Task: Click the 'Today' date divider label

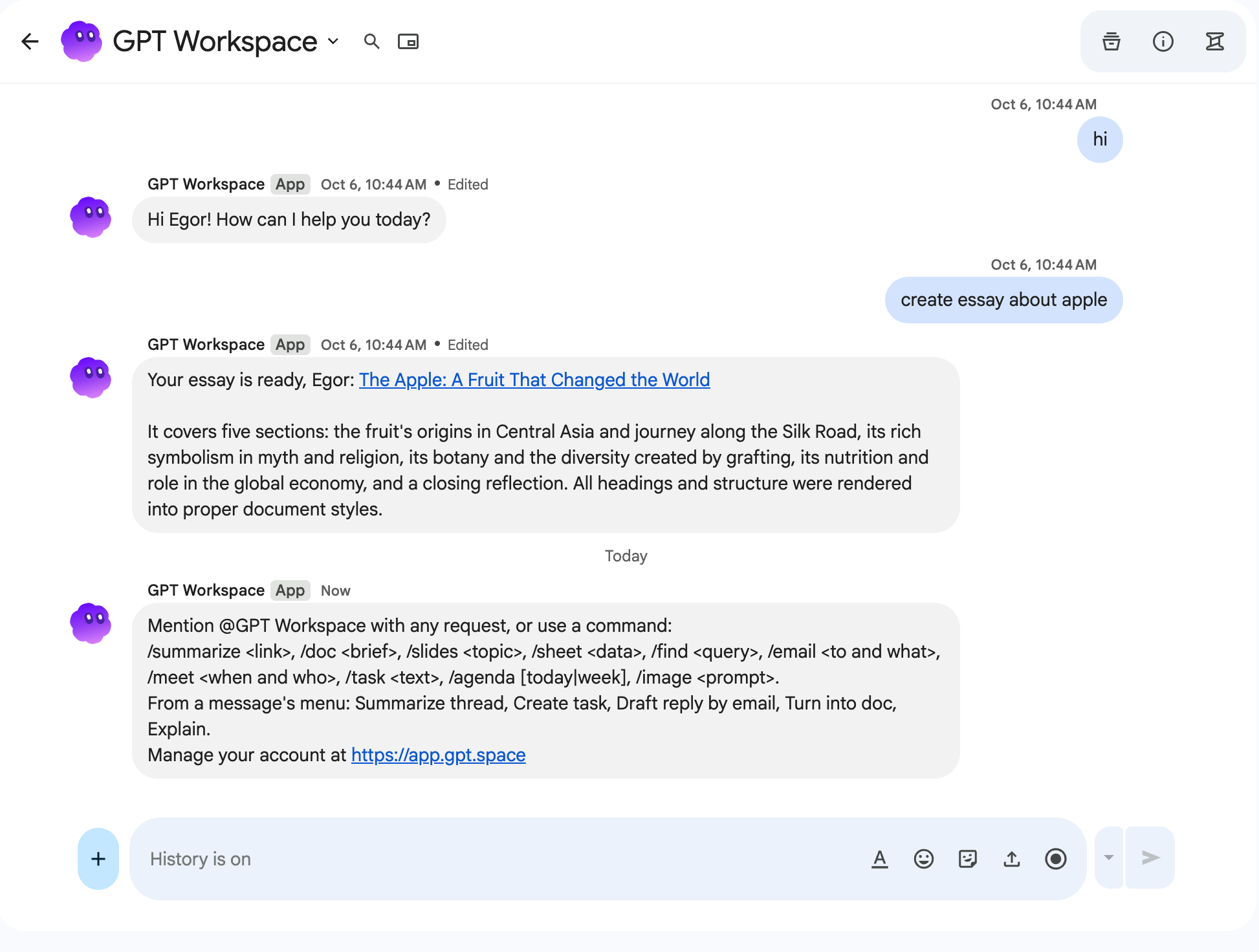Action: click(626, 556)
